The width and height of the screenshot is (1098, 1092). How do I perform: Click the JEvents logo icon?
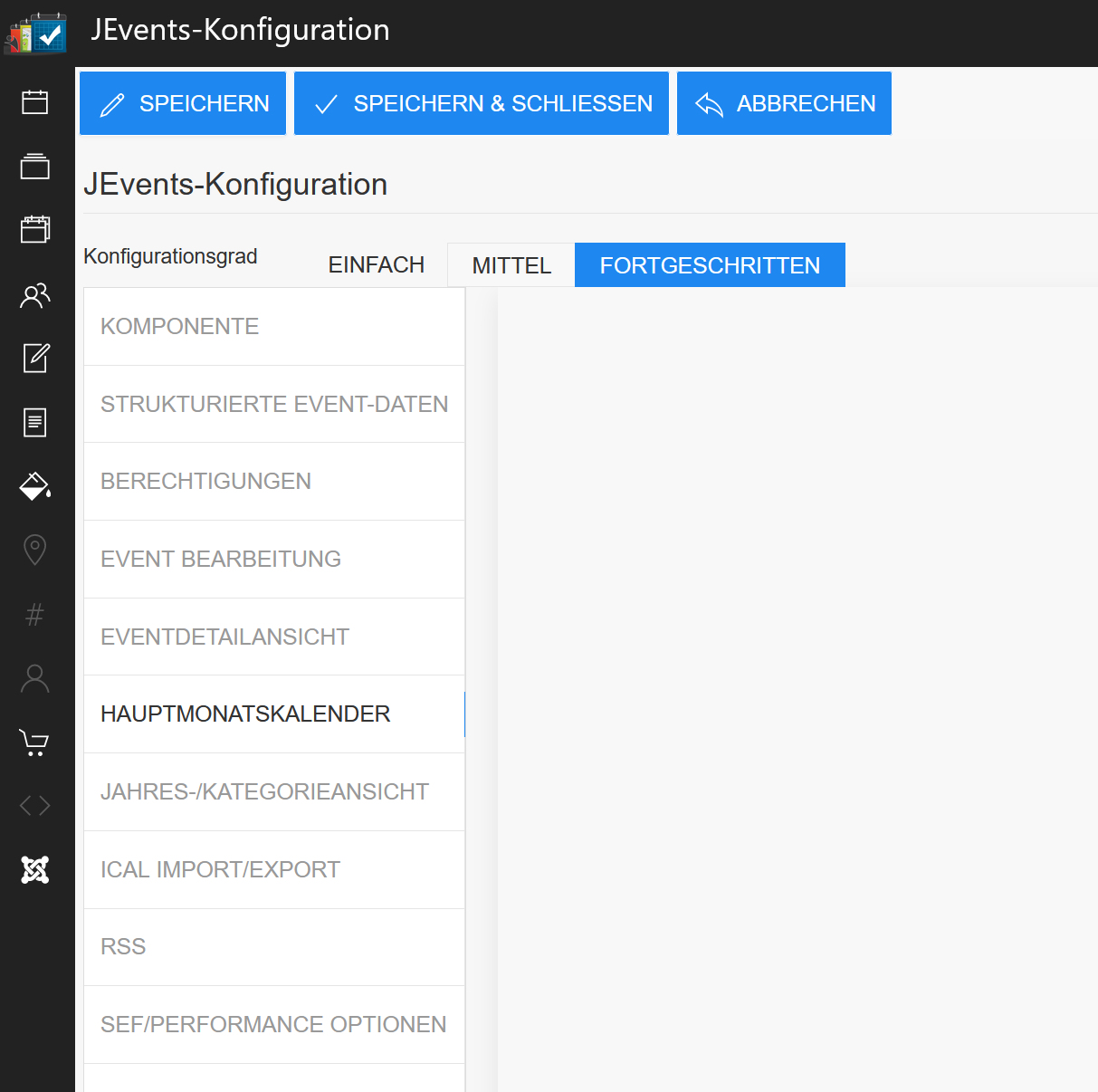(36, 33)
